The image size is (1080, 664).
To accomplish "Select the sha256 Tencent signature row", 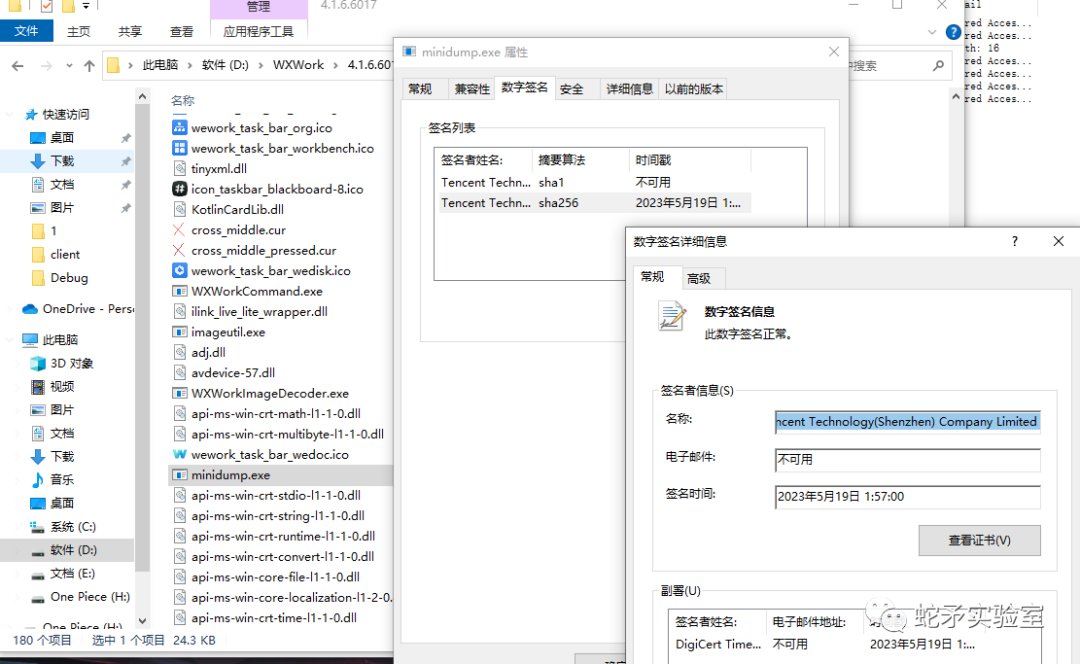I will (x=595, y=203).
